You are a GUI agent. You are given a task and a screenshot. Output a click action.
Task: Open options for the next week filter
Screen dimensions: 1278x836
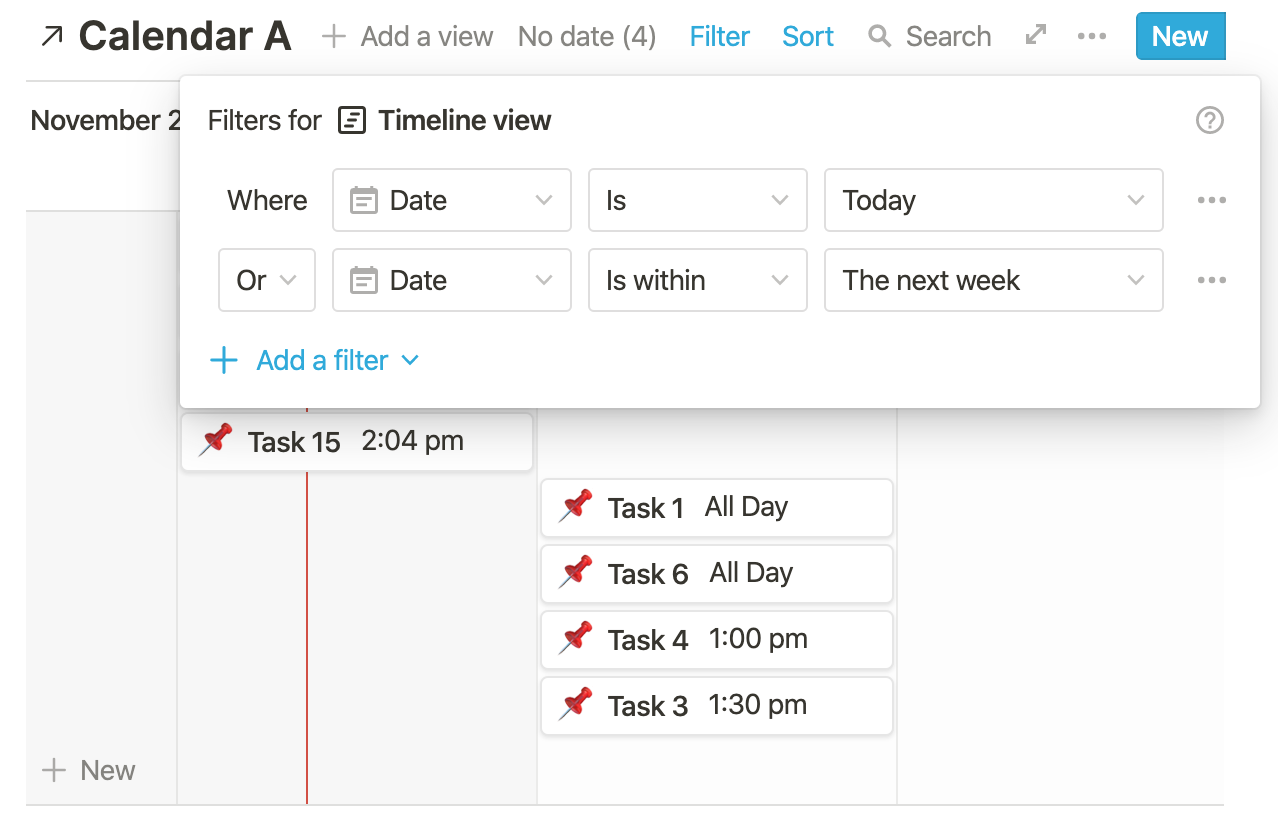1211,280
